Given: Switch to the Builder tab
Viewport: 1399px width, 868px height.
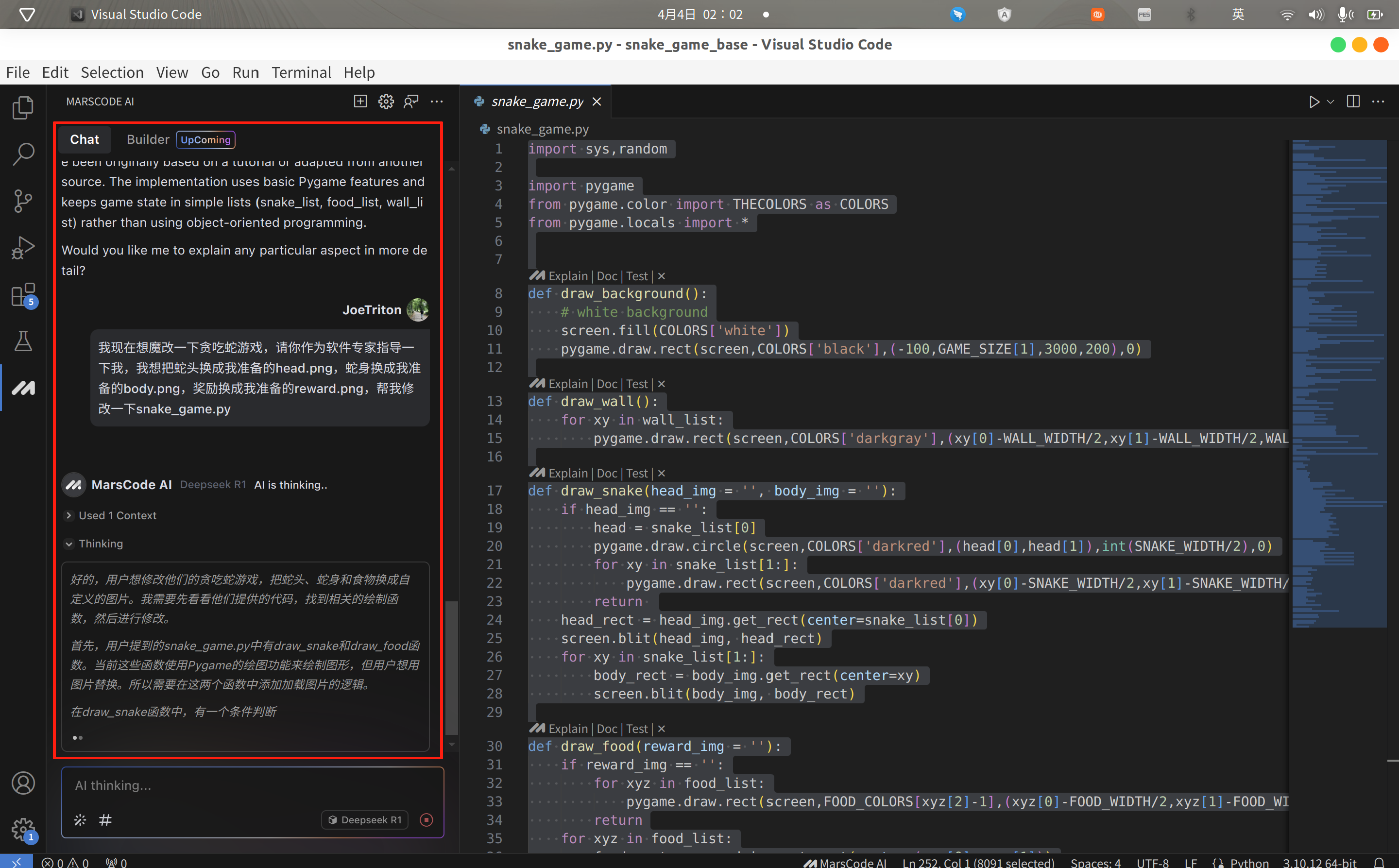Looking at the screenshot, I should point(148,139).
